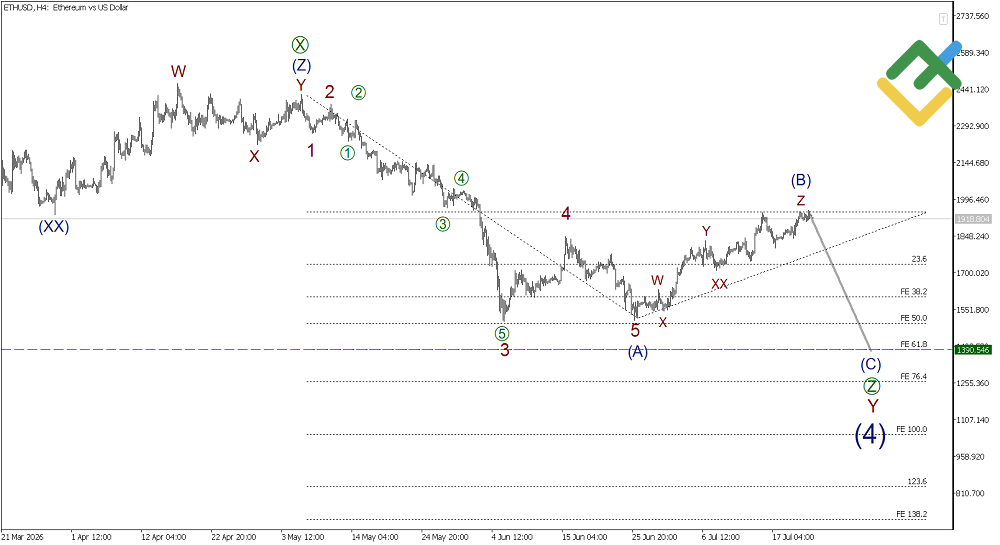Select the circled green X wave label
1000x545 pixels.
300,45
